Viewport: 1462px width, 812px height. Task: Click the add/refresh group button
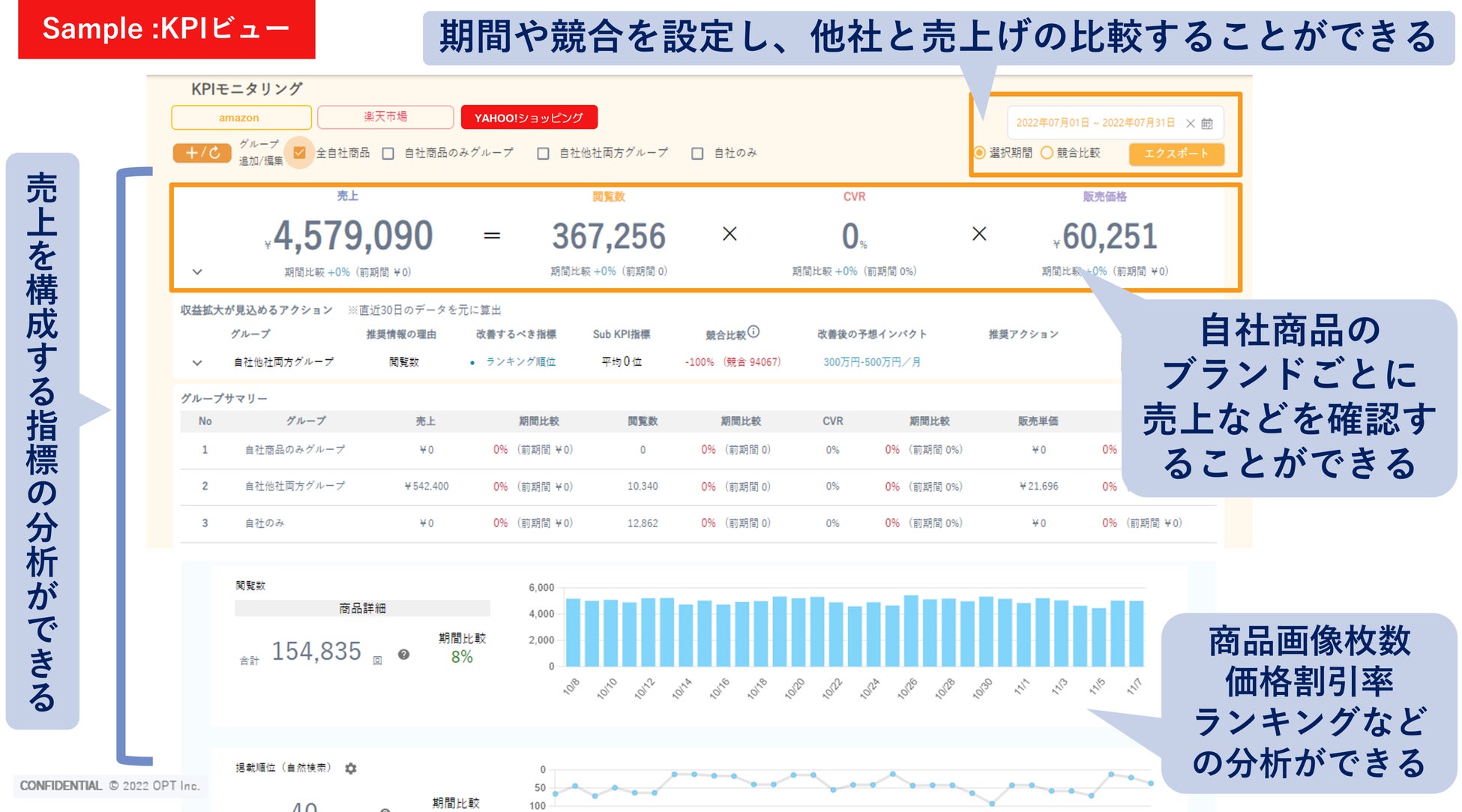(x=202, y=153)
